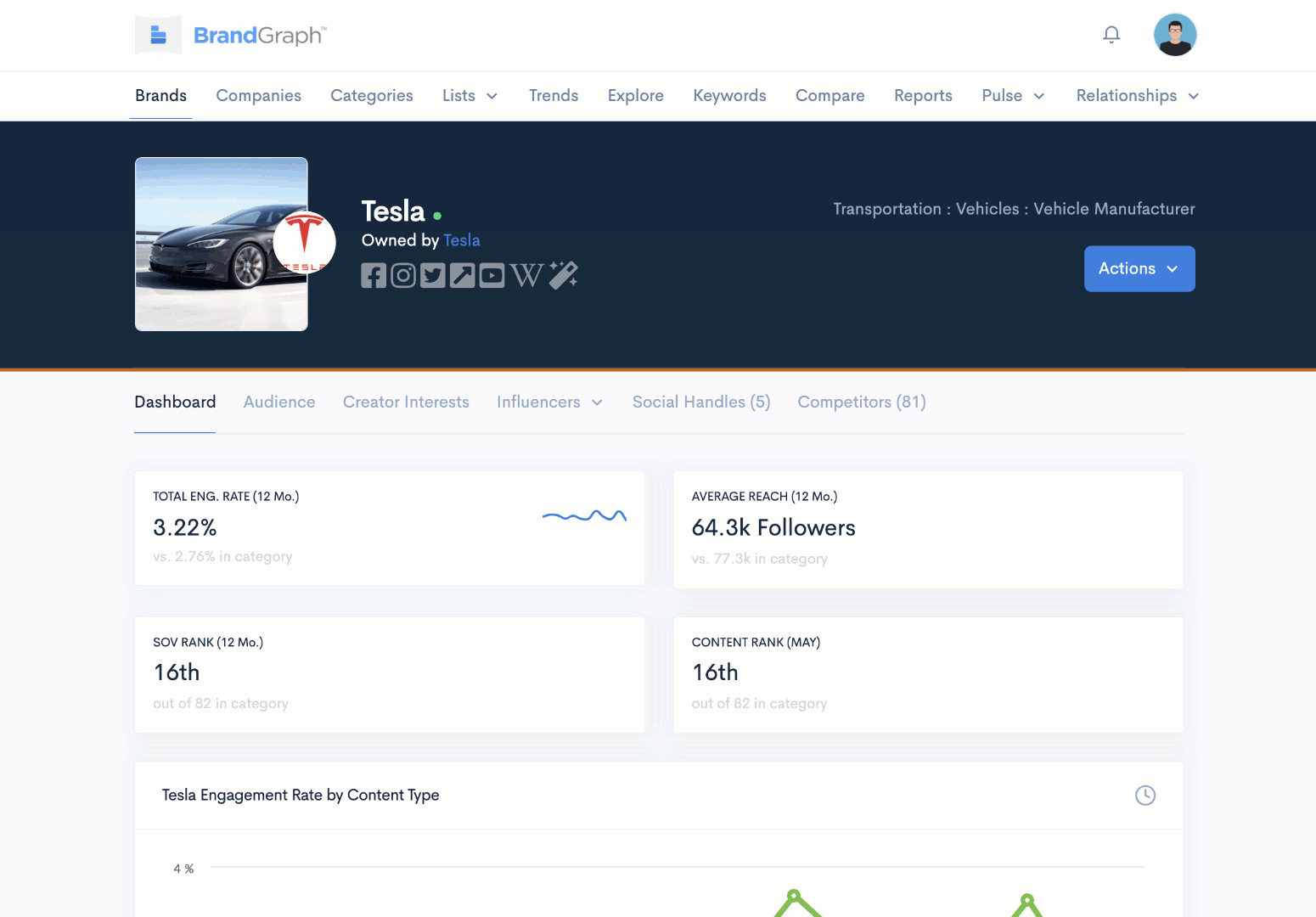Image resolution: width=1316 pixels, height=917 pixels.
Task: Click the Tesla car thumbnail image
Action: tap(222, 245)
